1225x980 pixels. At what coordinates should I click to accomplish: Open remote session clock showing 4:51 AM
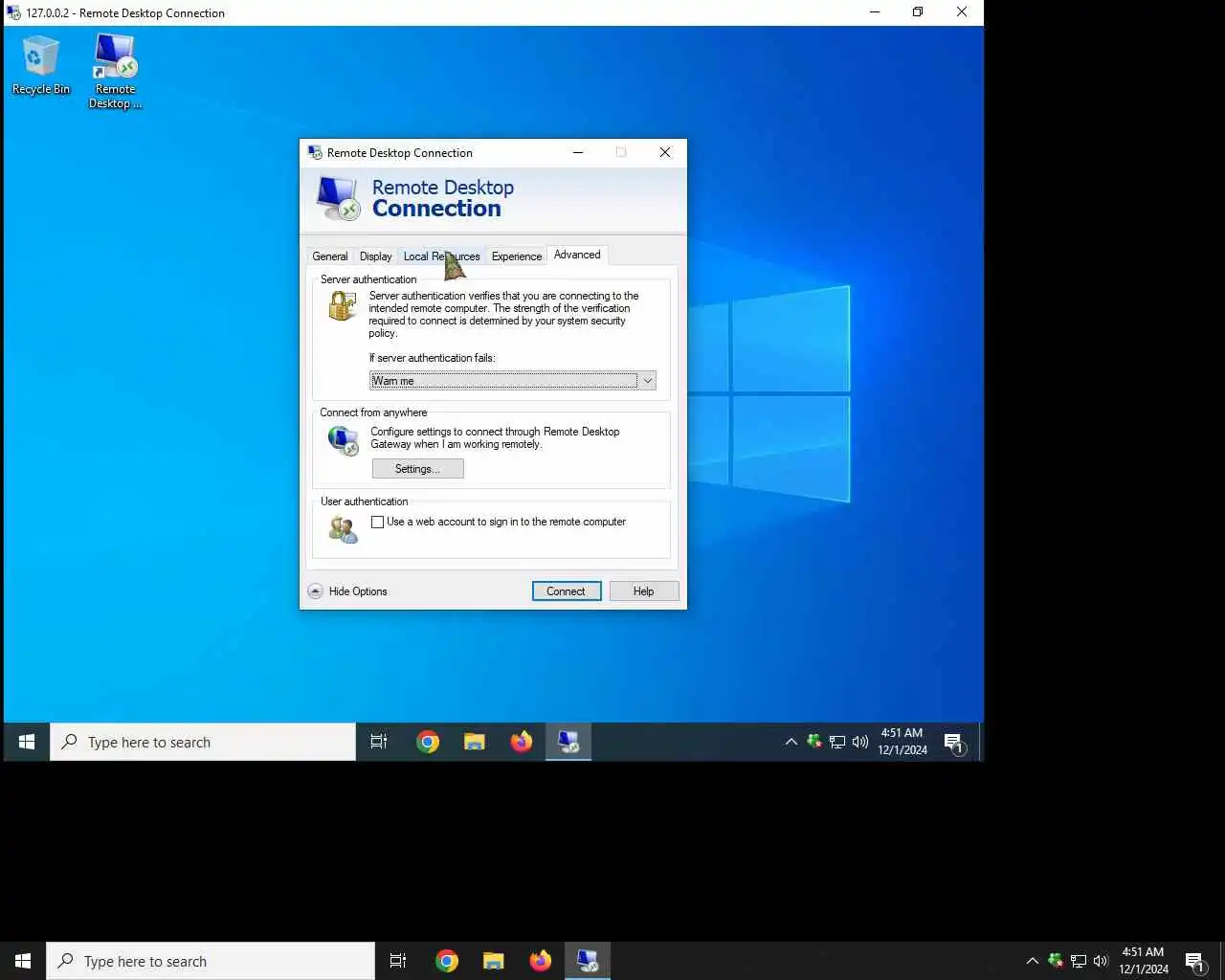tap(902, 742)
